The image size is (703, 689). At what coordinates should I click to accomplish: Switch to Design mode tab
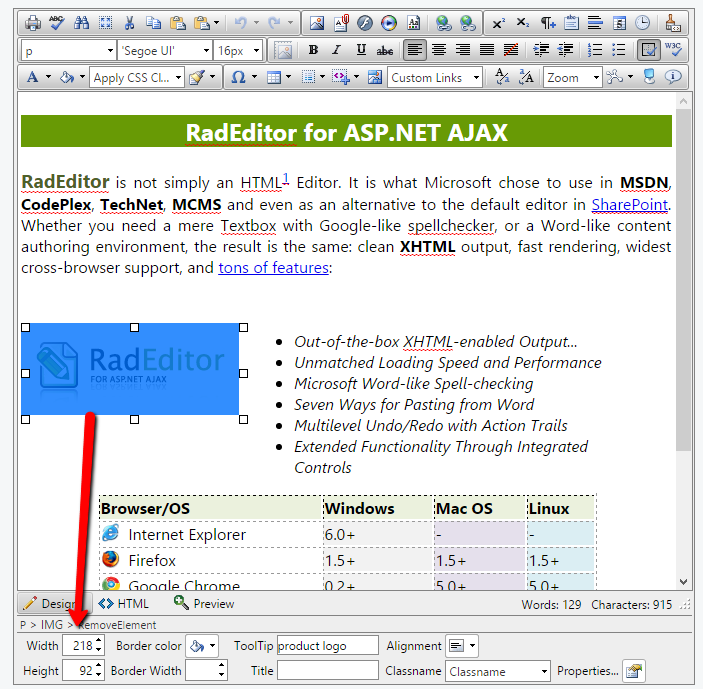55,603
